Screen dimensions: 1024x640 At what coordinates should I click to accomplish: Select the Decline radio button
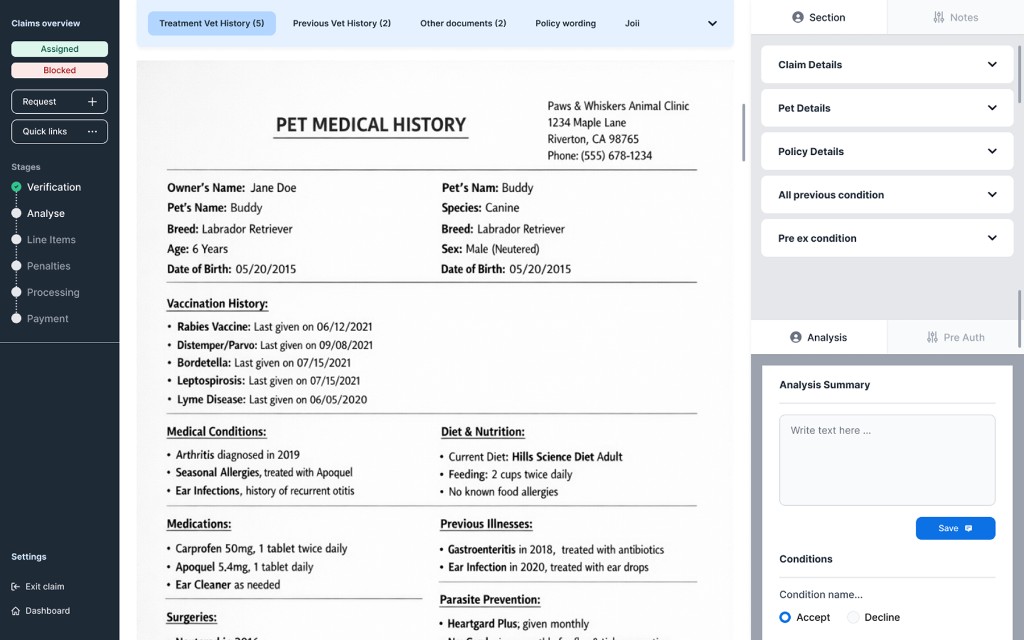853,617
